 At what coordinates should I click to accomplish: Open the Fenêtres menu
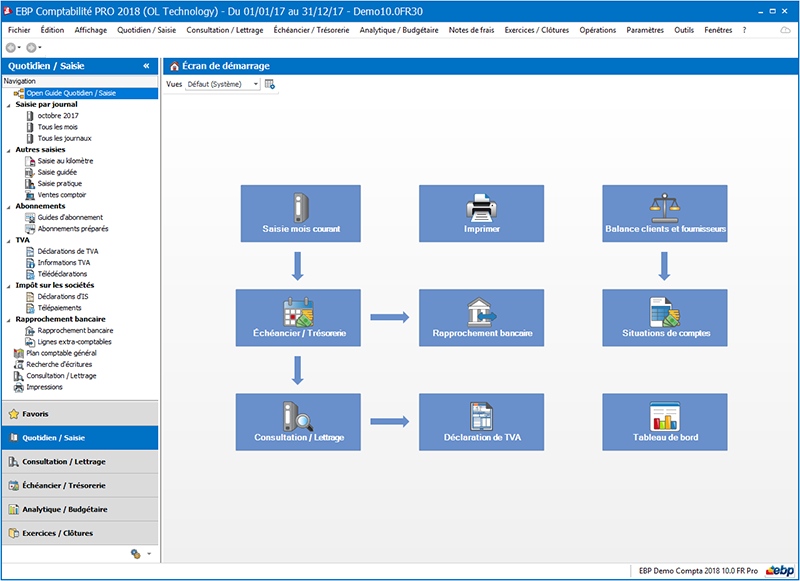coord(718,30)
